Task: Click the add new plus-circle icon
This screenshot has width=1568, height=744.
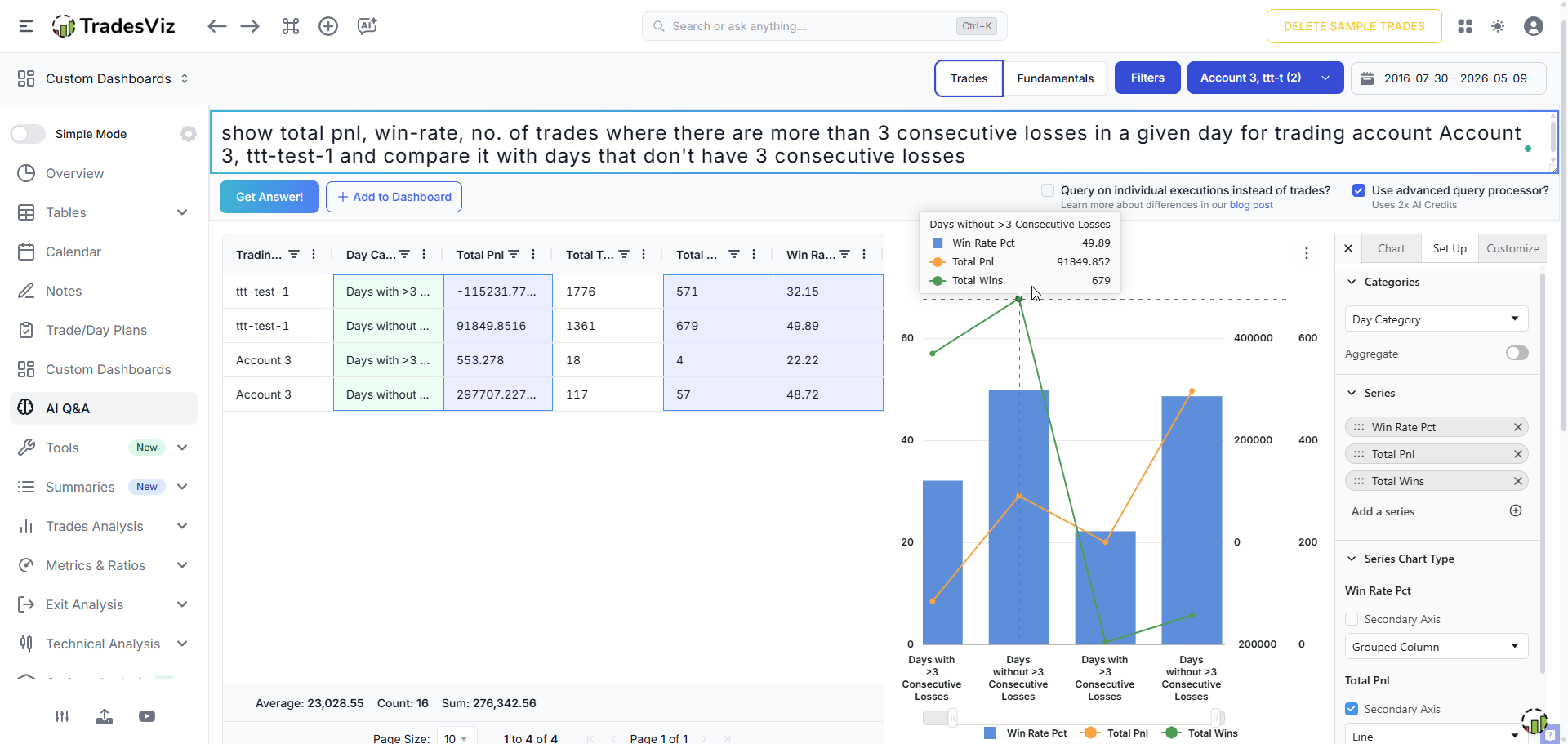Action: point(328,26)
